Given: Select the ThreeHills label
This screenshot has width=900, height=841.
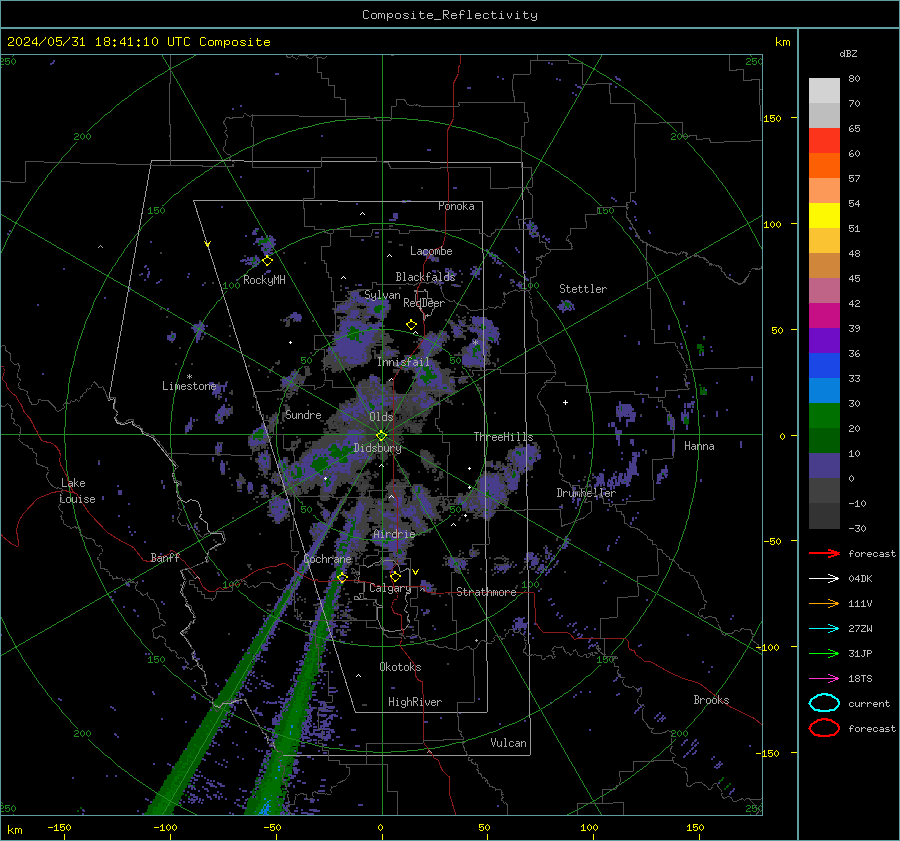Looking at the screenshot, I should 503,437.
